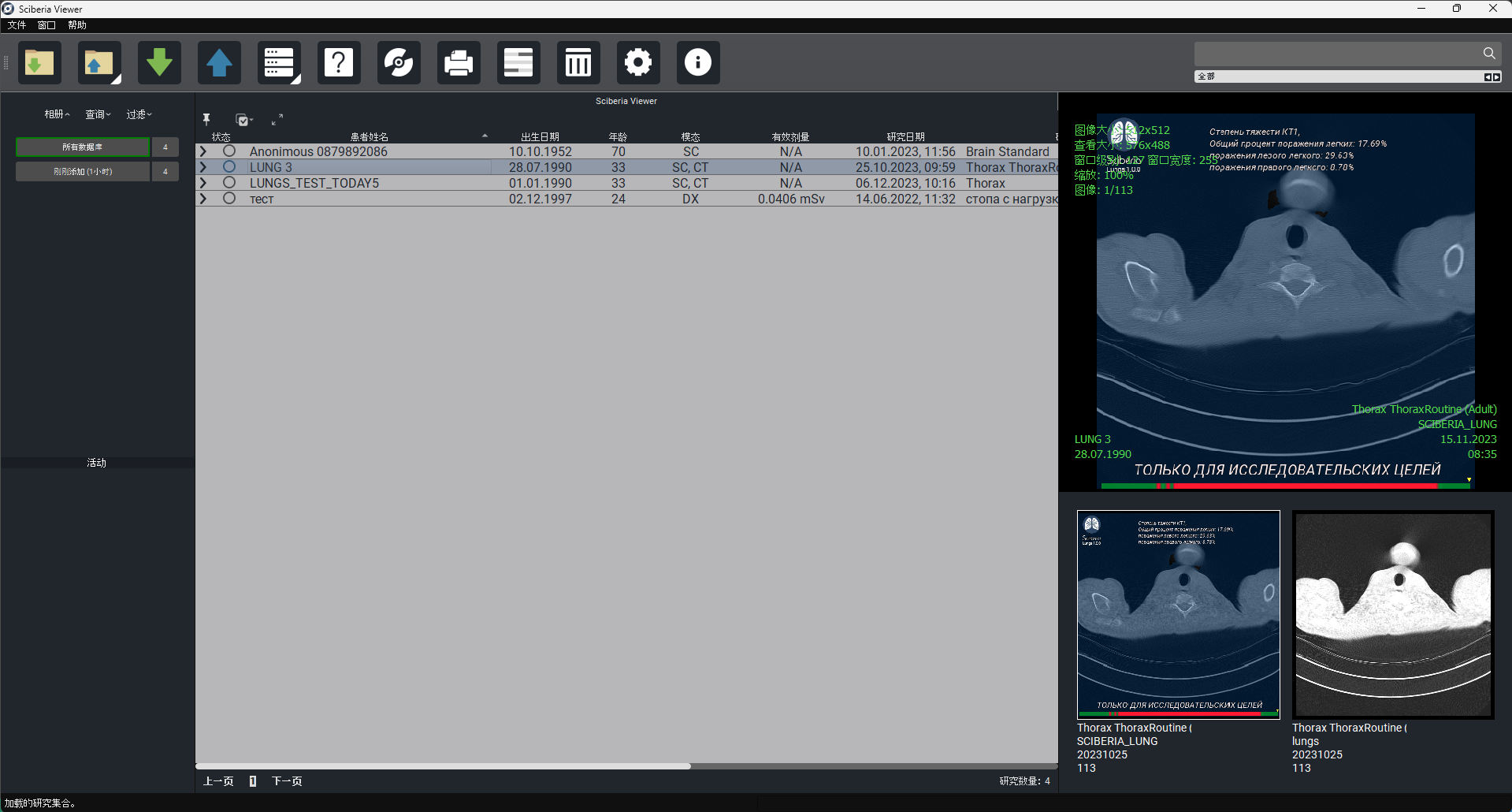Click the page number indicator between page buttons
Screen dimensions: 1512x812
pyautogui.click(x=253, y=781)
